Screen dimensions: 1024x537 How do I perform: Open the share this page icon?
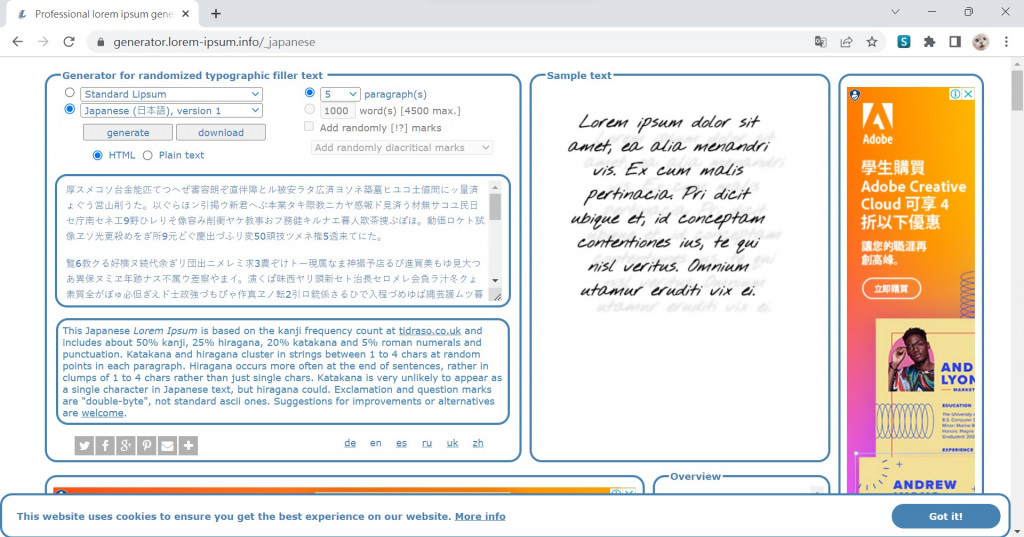[846, 42]
